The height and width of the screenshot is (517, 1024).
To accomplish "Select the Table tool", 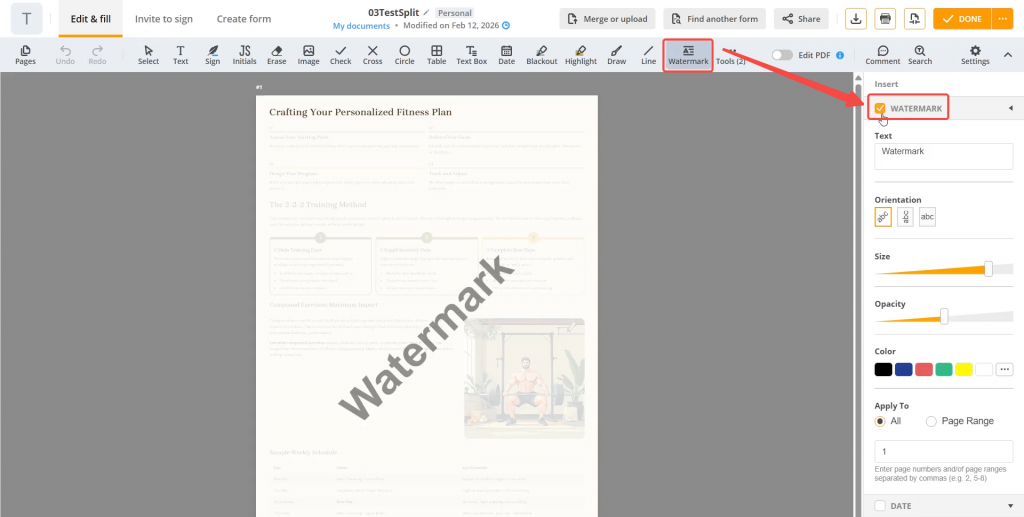I will pos(436,55).
